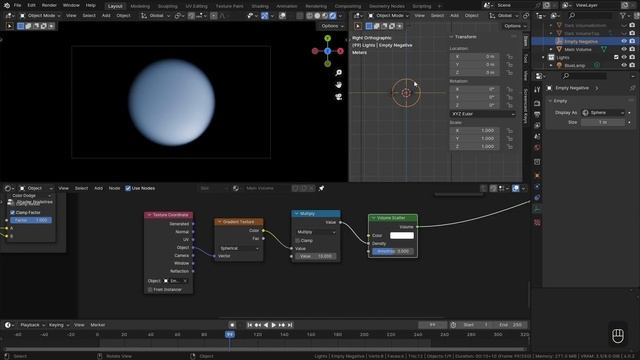The width and height of the screenshot is (640, 360).
Task: Hide Empty Negative in viewport via eye icon
Action: [x=624, y=41]
